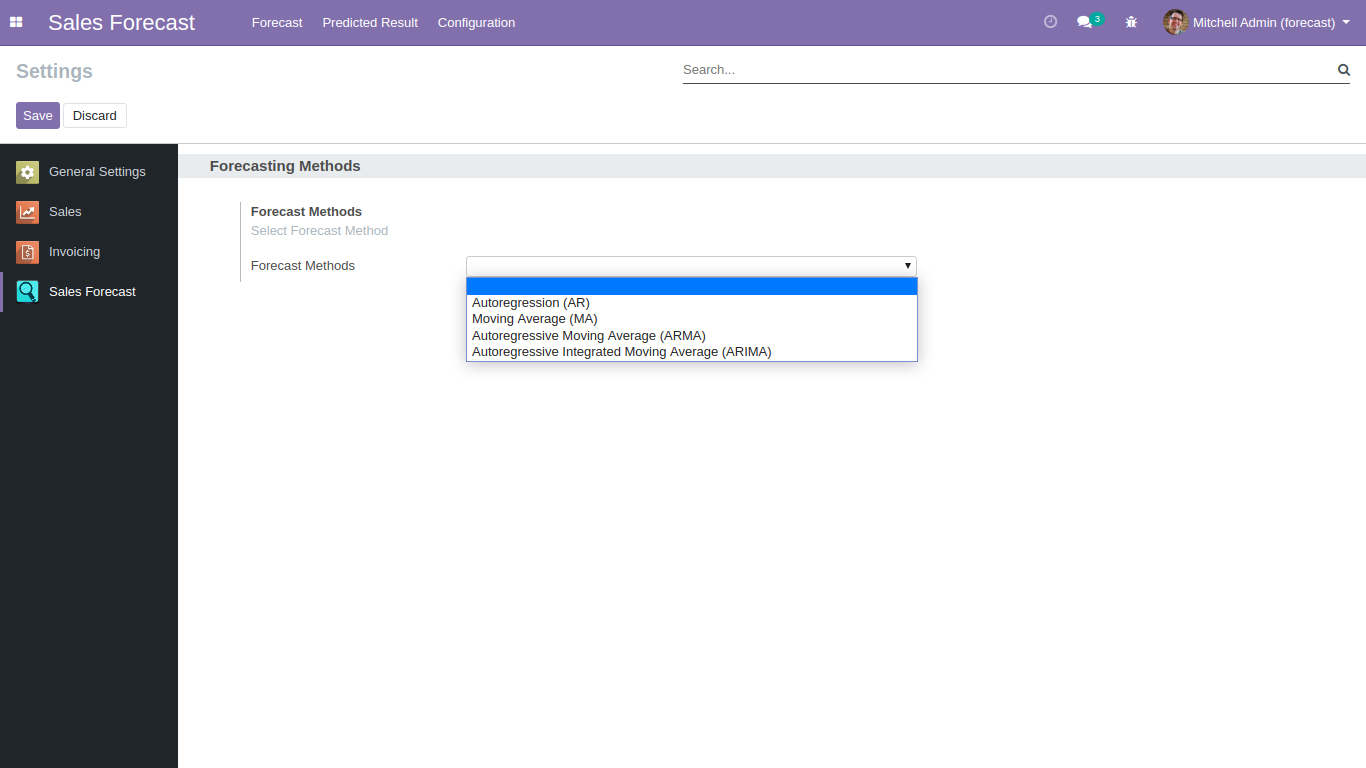
Task: Select the General Settings gear icon
Action: (27, 172)
